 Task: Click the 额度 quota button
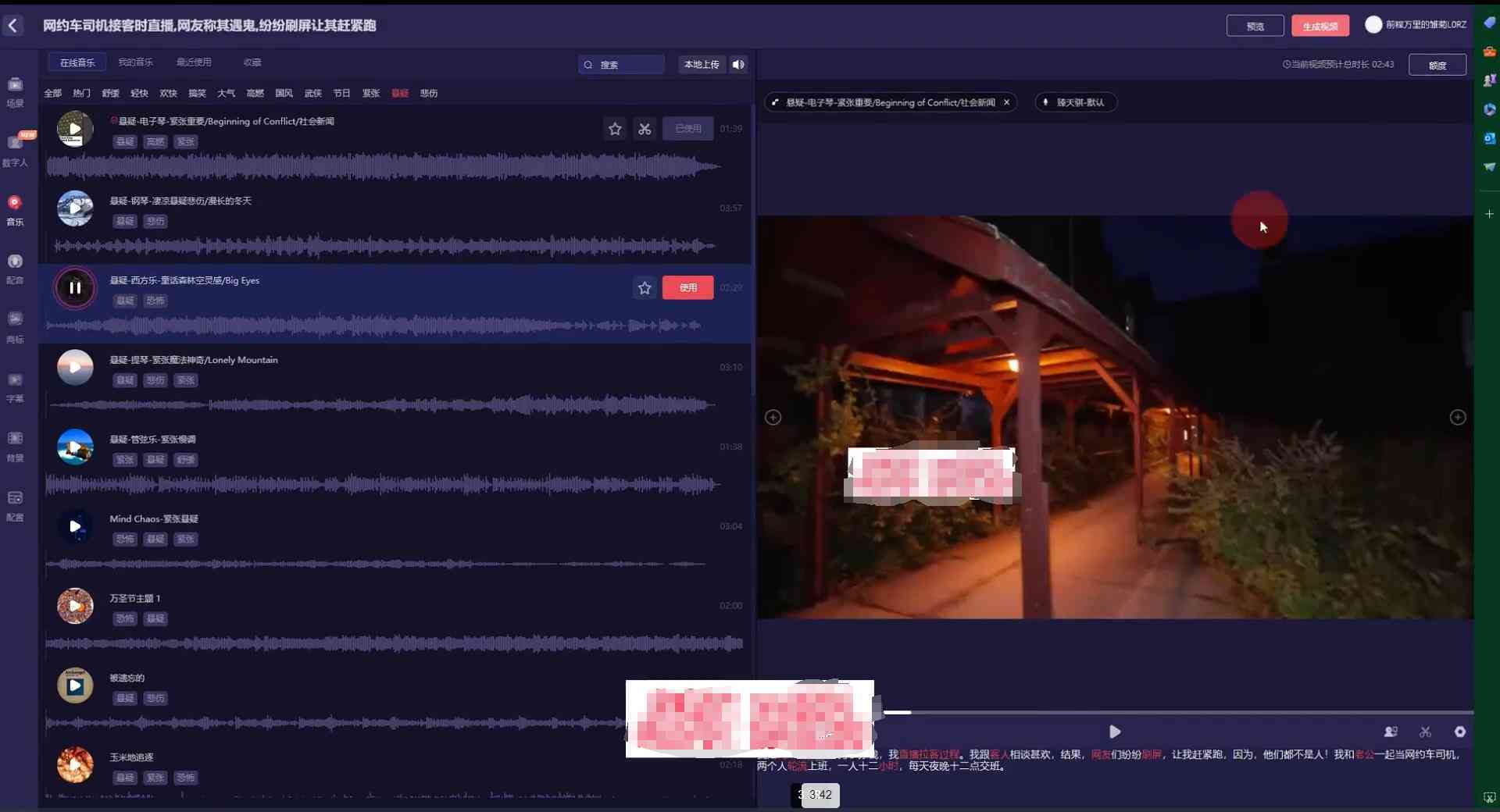click(x=1437, y=65)
